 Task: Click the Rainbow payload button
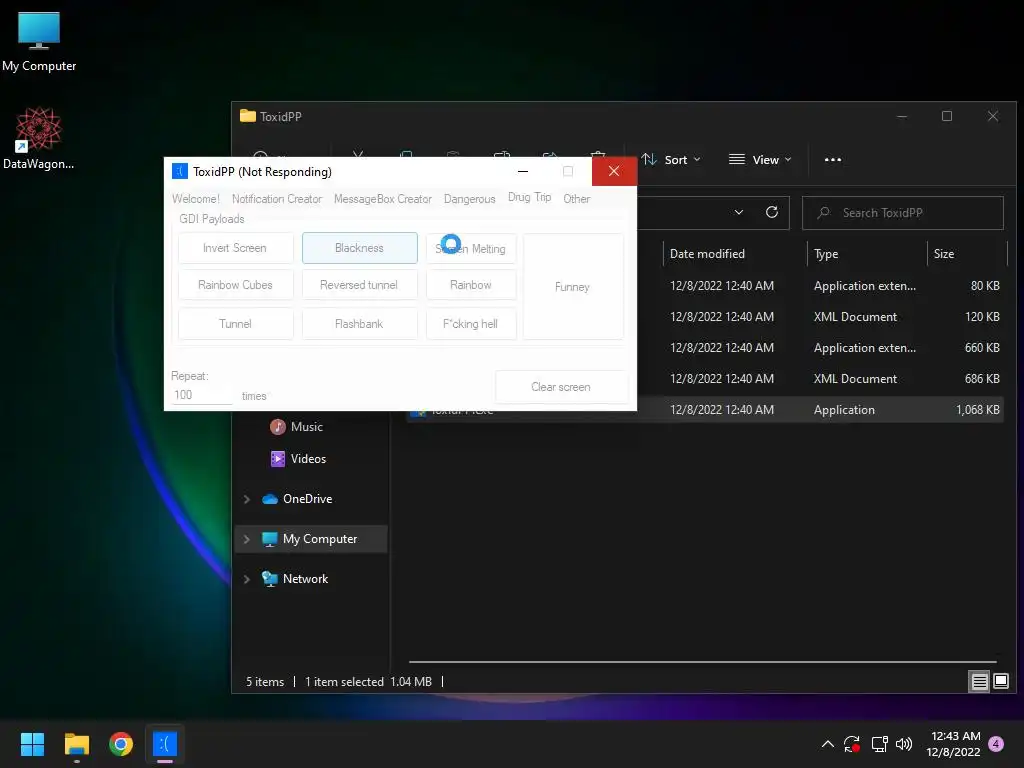click(471, 285)
